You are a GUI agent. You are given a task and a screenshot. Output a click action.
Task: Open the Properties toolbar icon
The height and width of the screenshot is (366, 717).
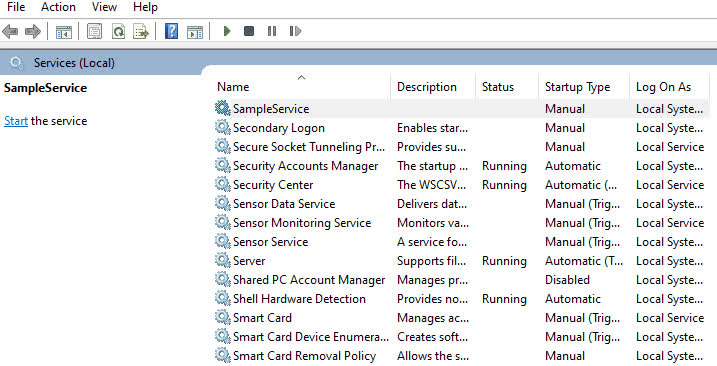pos(94,32)
